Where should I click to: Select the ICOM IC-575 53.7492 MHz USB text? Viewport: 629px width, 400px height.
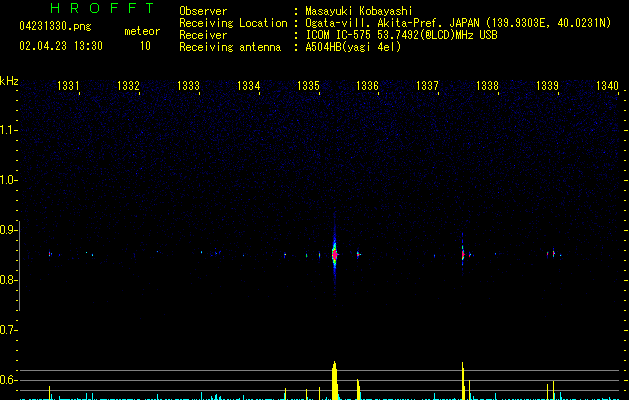point(401,35)
